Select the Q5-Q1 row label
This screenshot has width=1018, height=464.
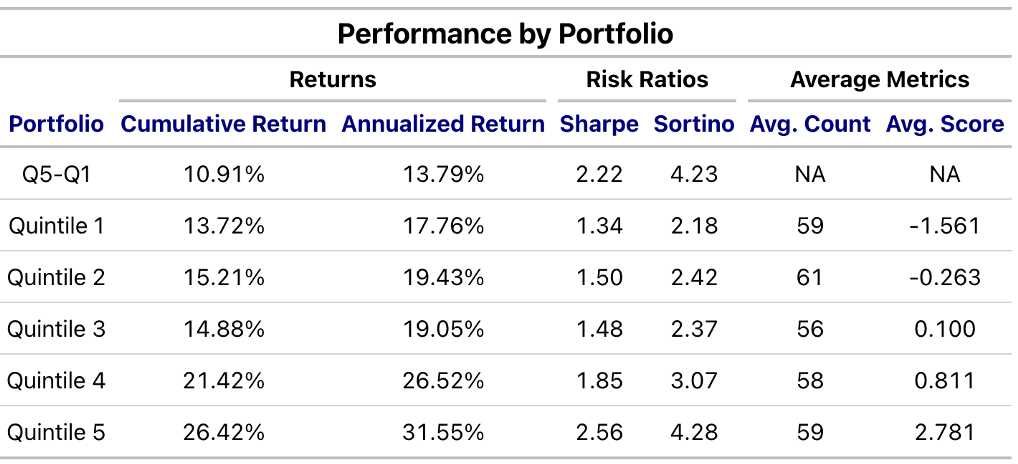(56, 175)
